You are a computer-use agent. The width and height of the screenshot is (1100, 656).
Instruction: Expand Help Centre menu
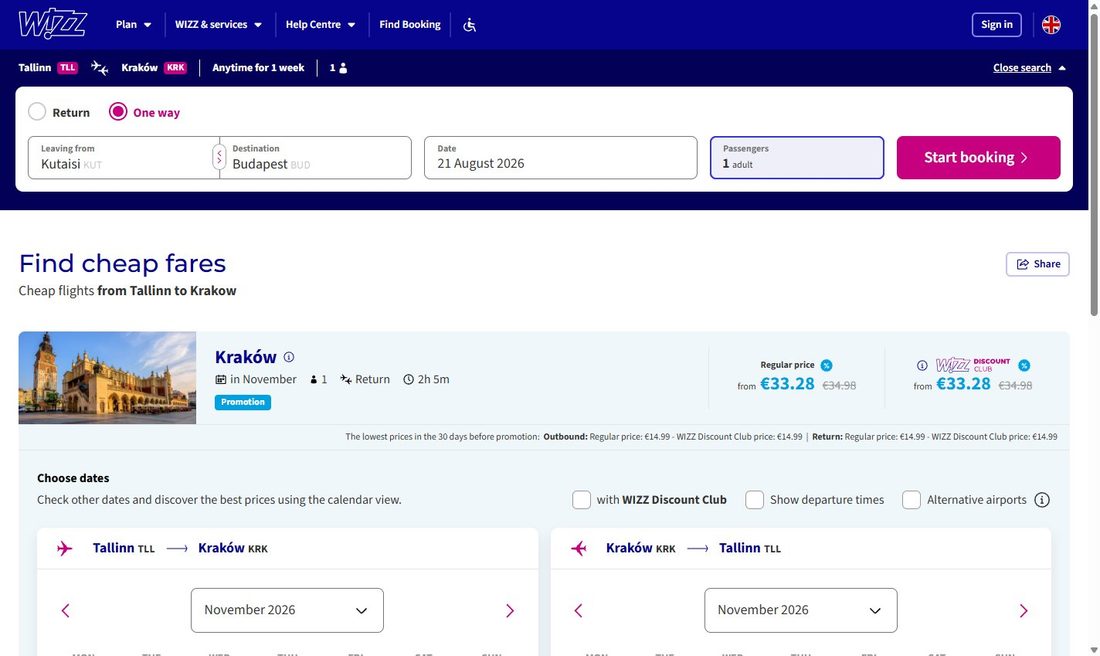[321, 25]
